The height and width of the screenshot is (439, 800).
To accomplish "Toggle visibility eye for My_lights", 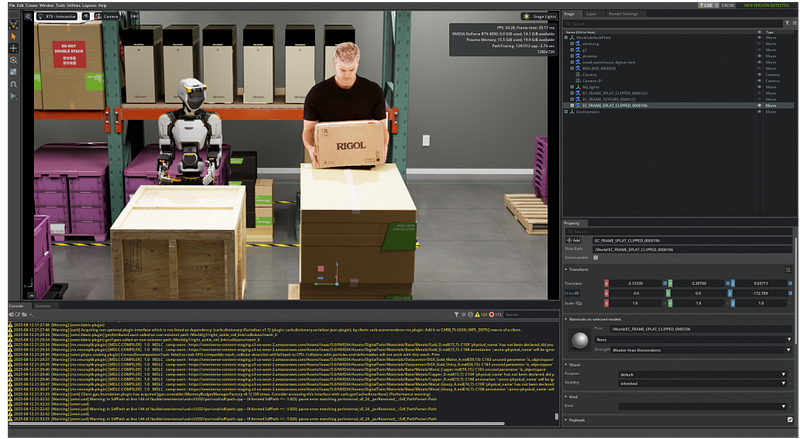I will pyautogui.click(x=759, y=87).
